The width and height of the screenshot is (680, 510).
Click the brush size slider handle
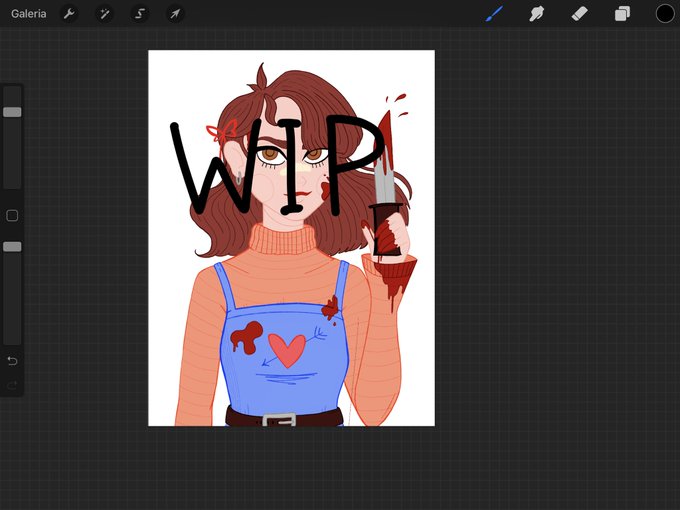point(12,112)
